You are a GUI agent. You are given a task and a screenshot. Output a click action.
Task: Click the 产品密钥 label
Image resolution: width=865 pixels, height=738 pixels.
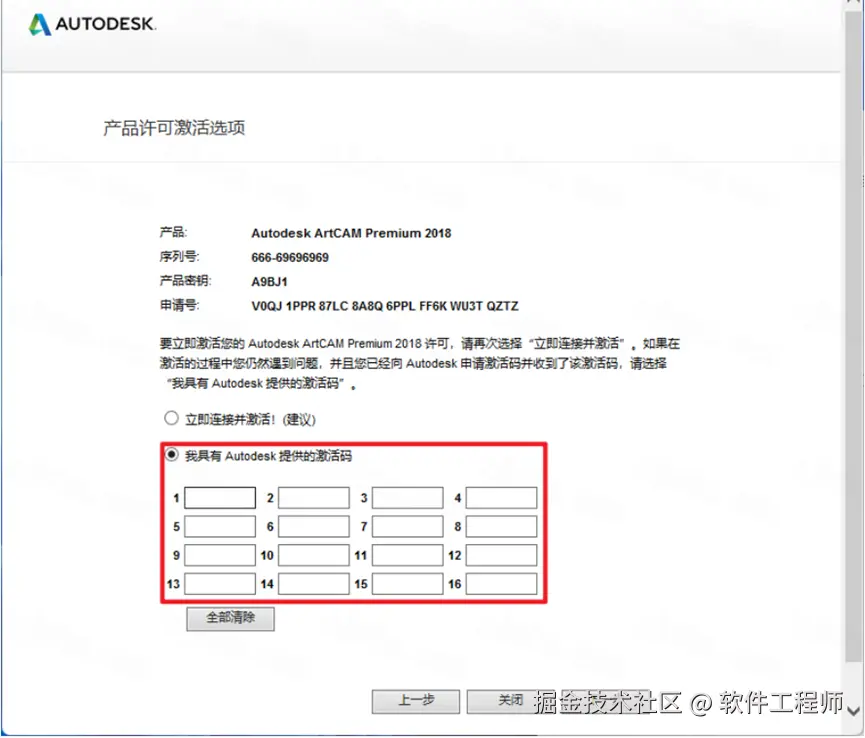[185, 281]
